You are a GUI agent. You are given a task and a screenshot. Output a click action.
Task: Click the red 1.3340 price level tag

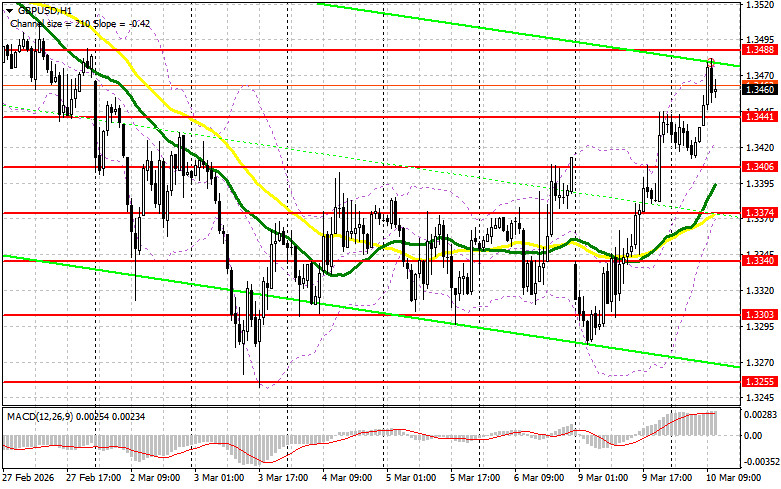[x=757, y=261]
